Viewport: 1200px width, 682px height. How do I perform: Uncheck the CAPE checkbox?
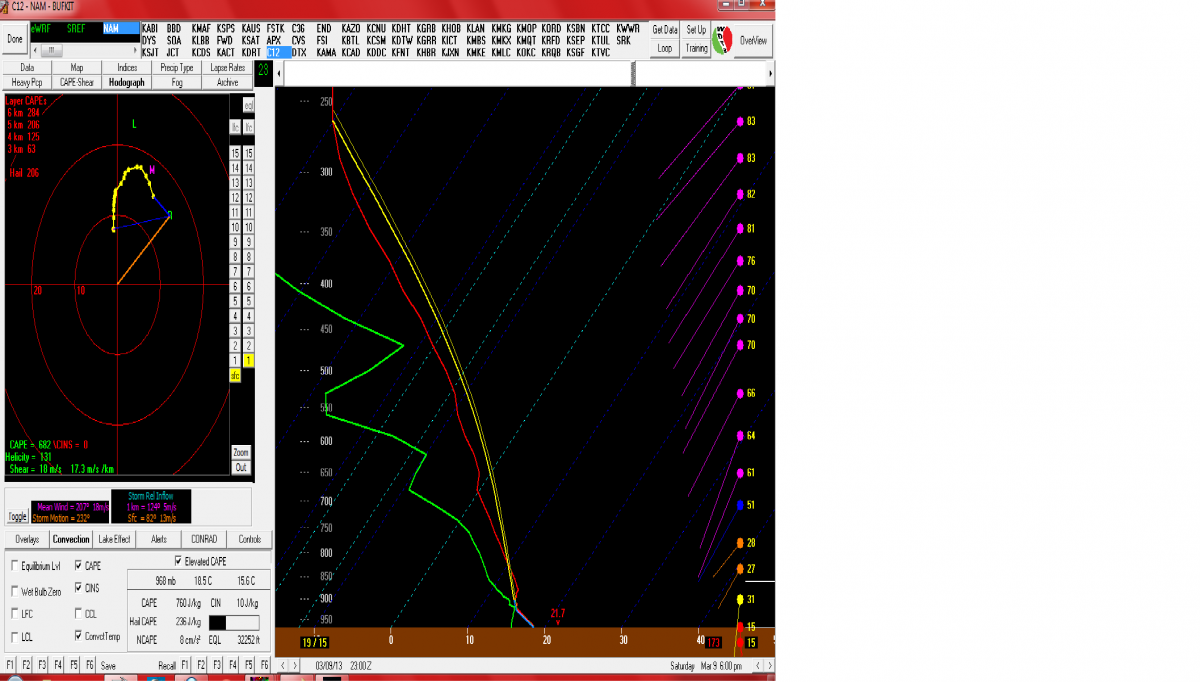[x=80, y=566]
